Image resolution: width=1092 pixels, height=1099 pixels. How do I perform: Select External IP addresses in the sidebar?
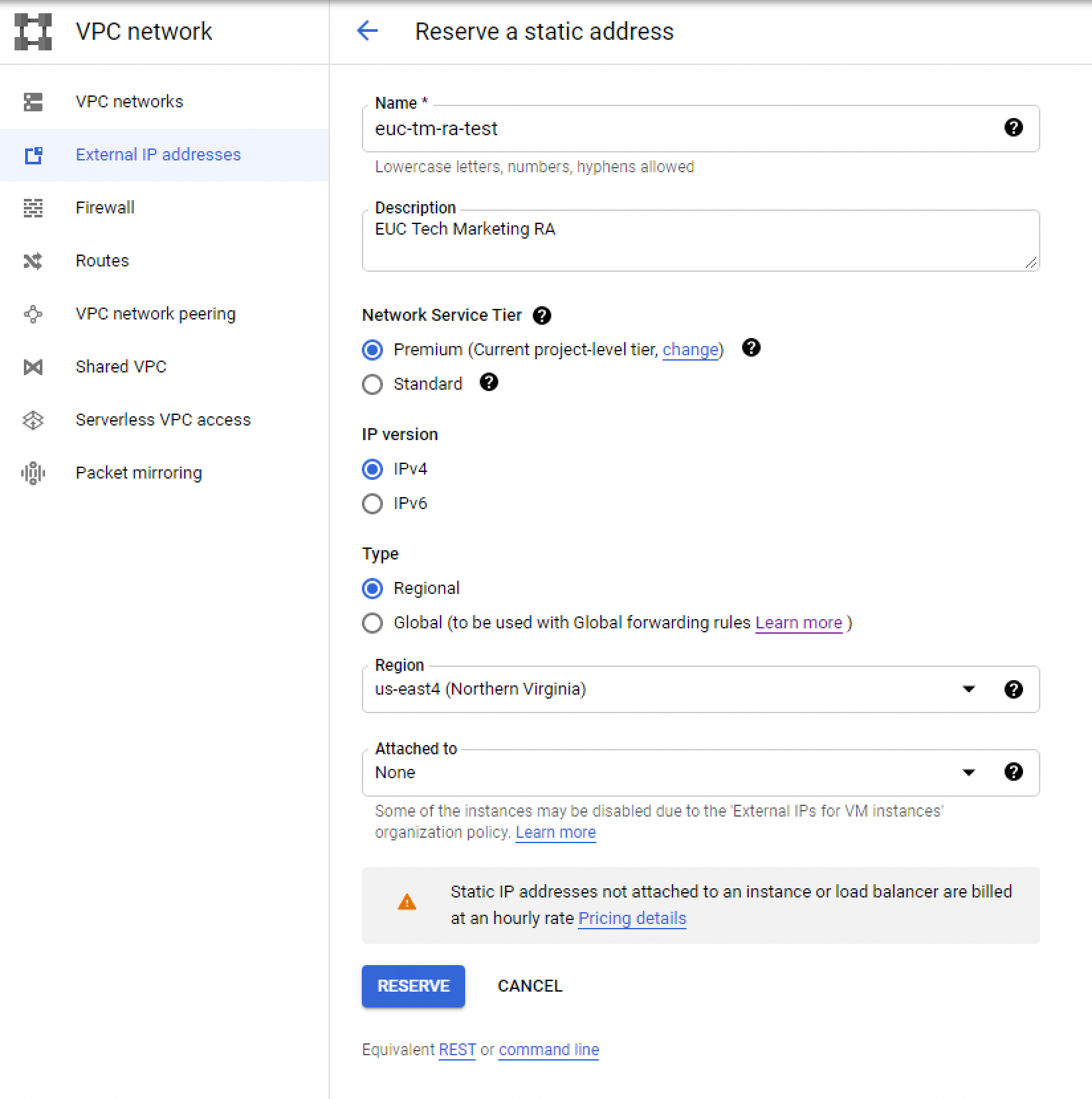[x=158, y=154]
